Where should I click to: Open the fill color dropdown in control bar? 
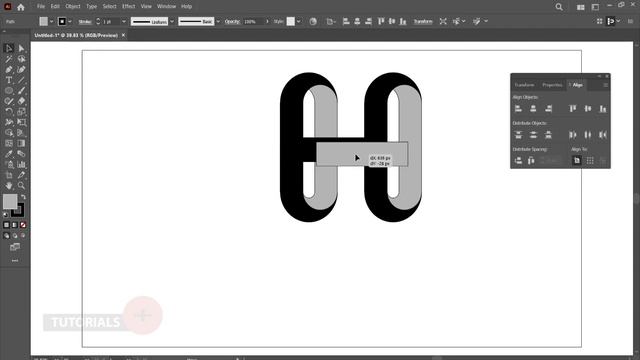coord(51,21)
